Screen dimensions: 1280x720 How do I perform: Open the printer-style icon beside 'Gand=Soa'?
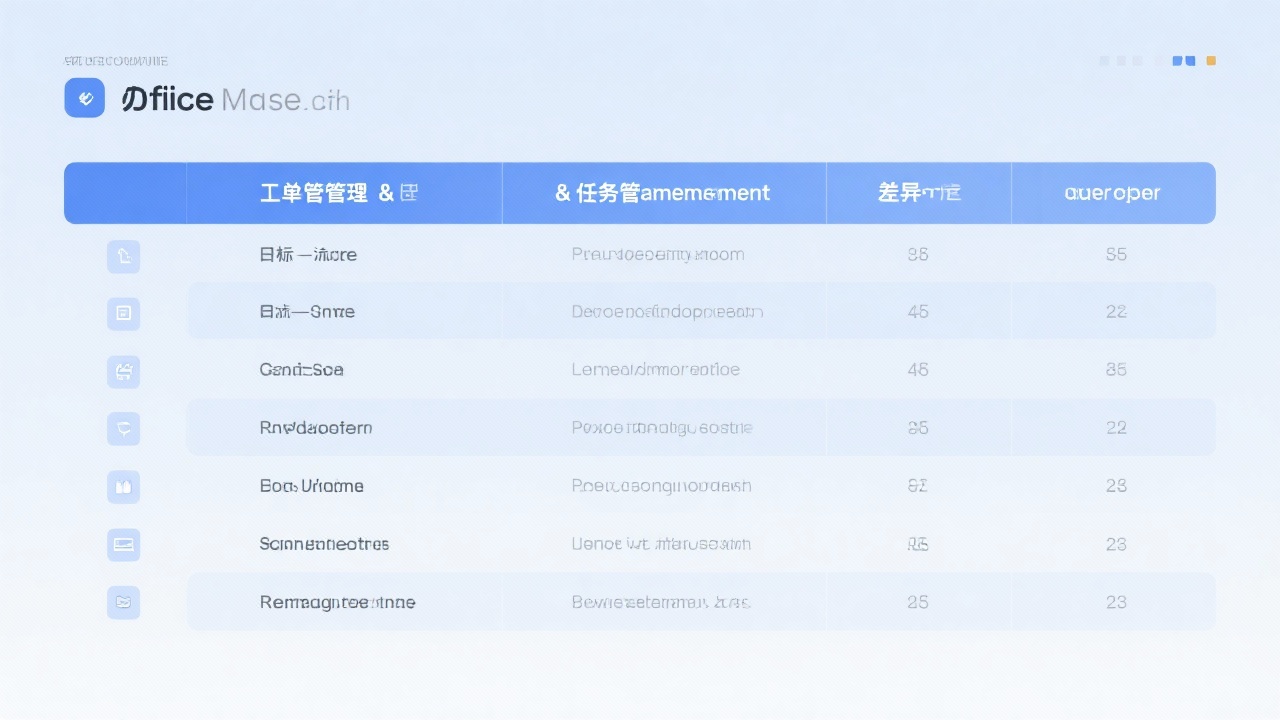(123, 371)
